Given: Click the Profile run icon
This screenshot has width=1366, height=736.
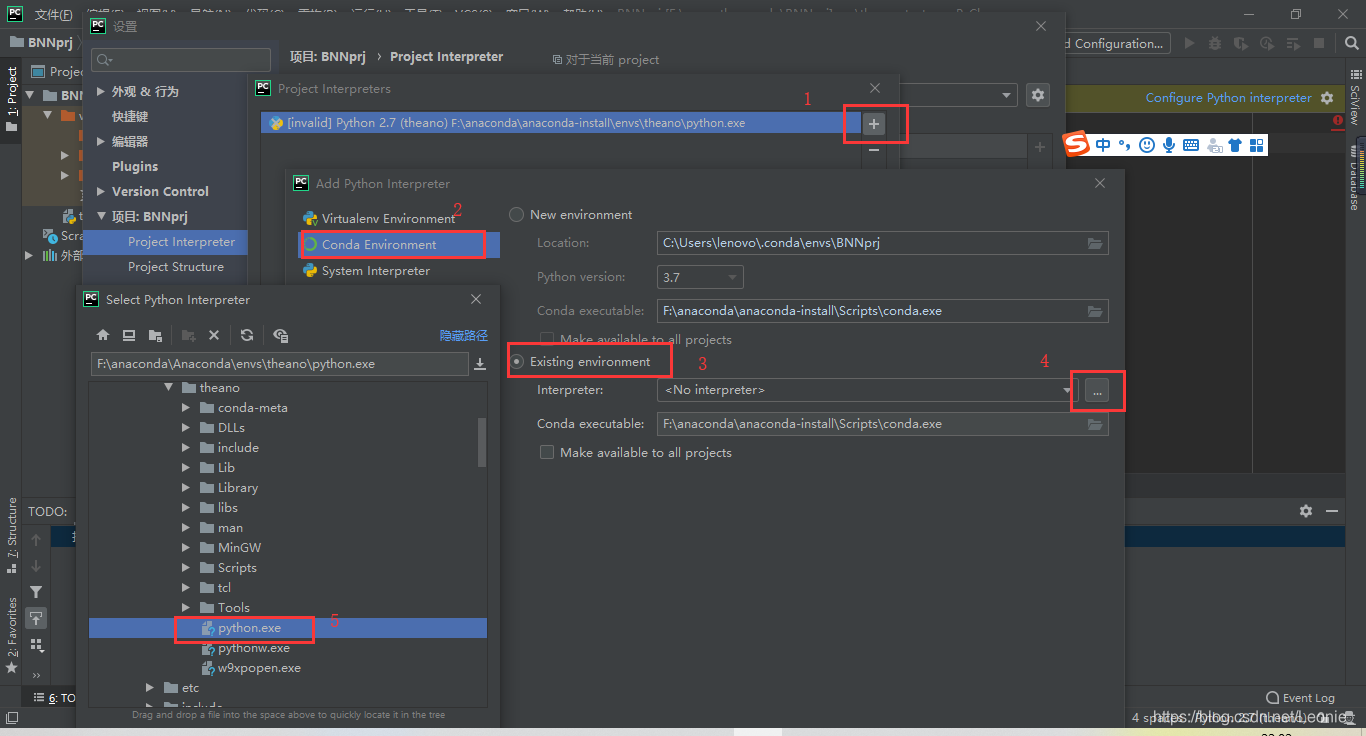Looking at the screenshot, I should pyautogui.click(x=1267, y=43).
